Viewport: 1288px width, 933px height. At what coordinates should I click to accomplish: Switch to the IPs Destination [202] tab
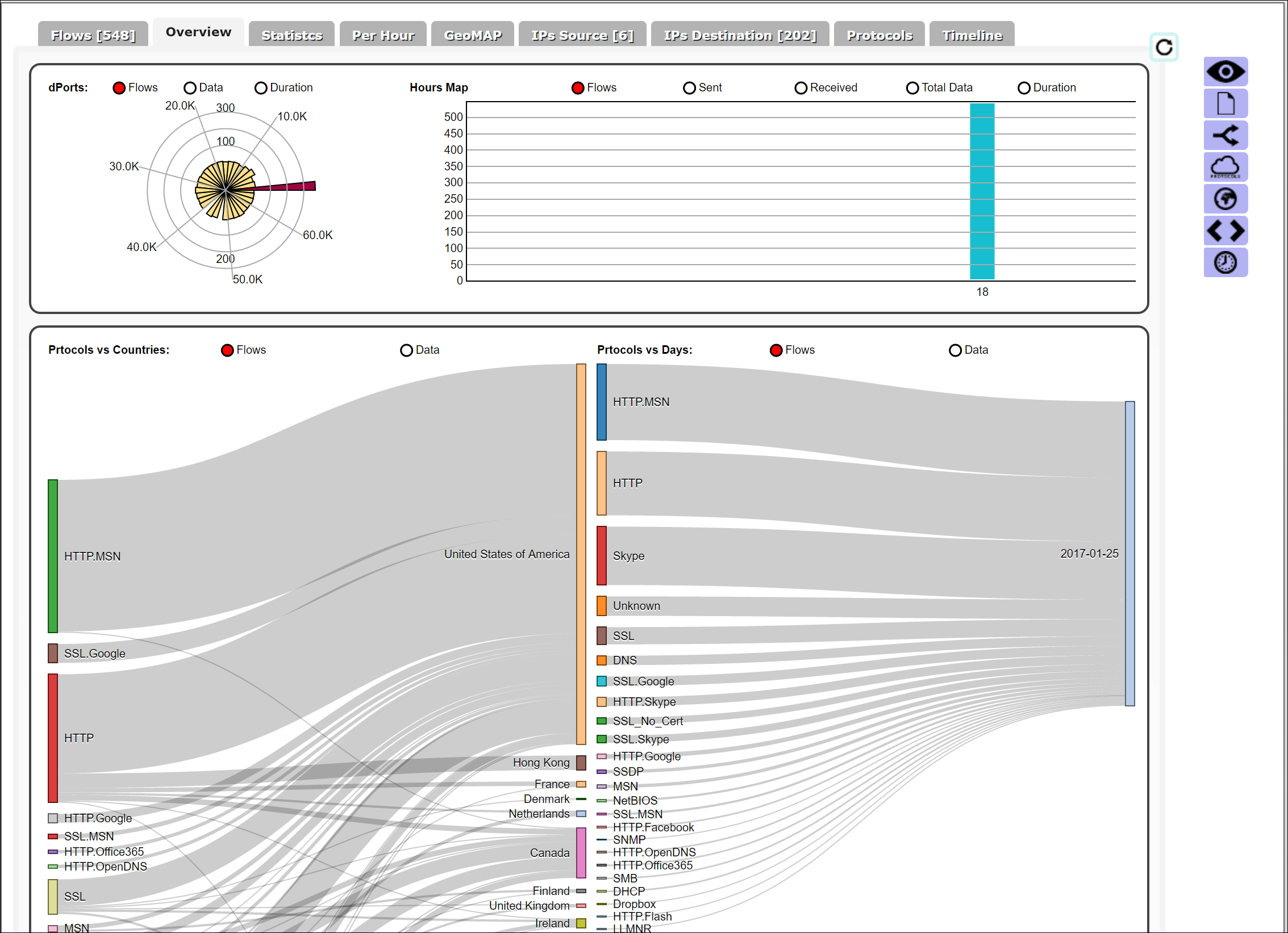tap(740, 34)
